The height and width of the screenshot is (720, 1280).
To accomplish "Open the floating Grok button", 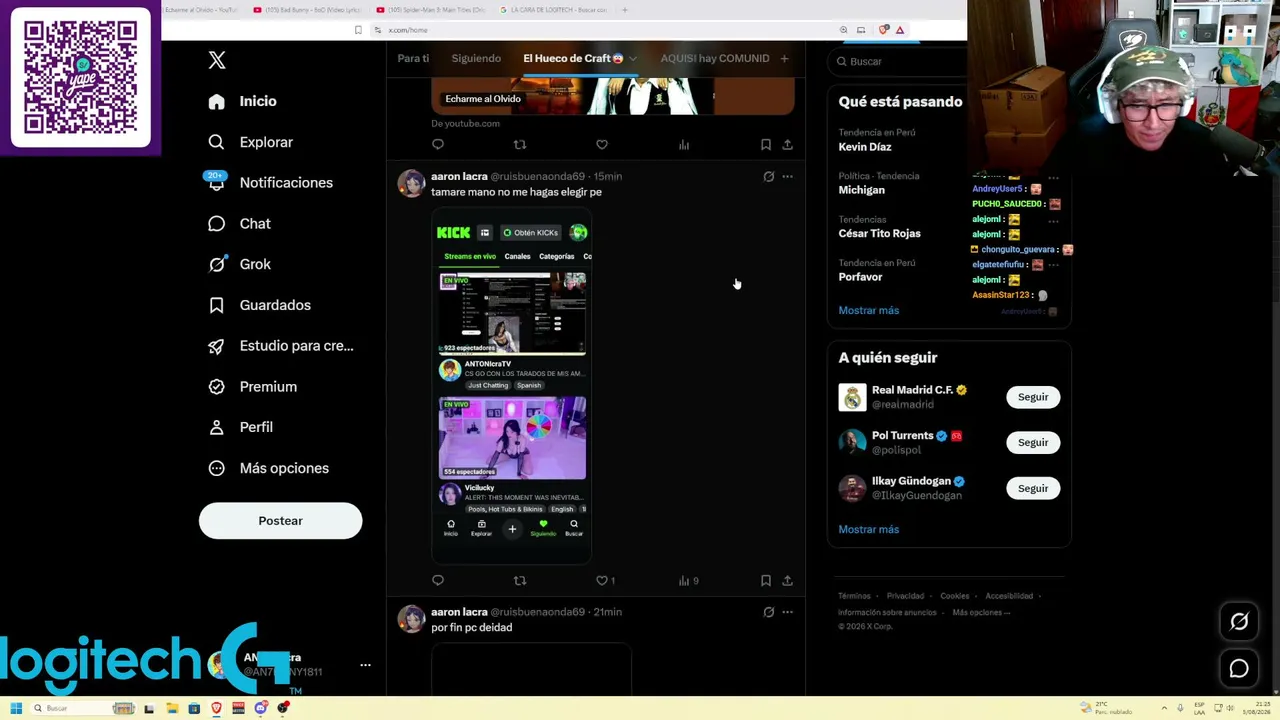I will coord(1239,622).
